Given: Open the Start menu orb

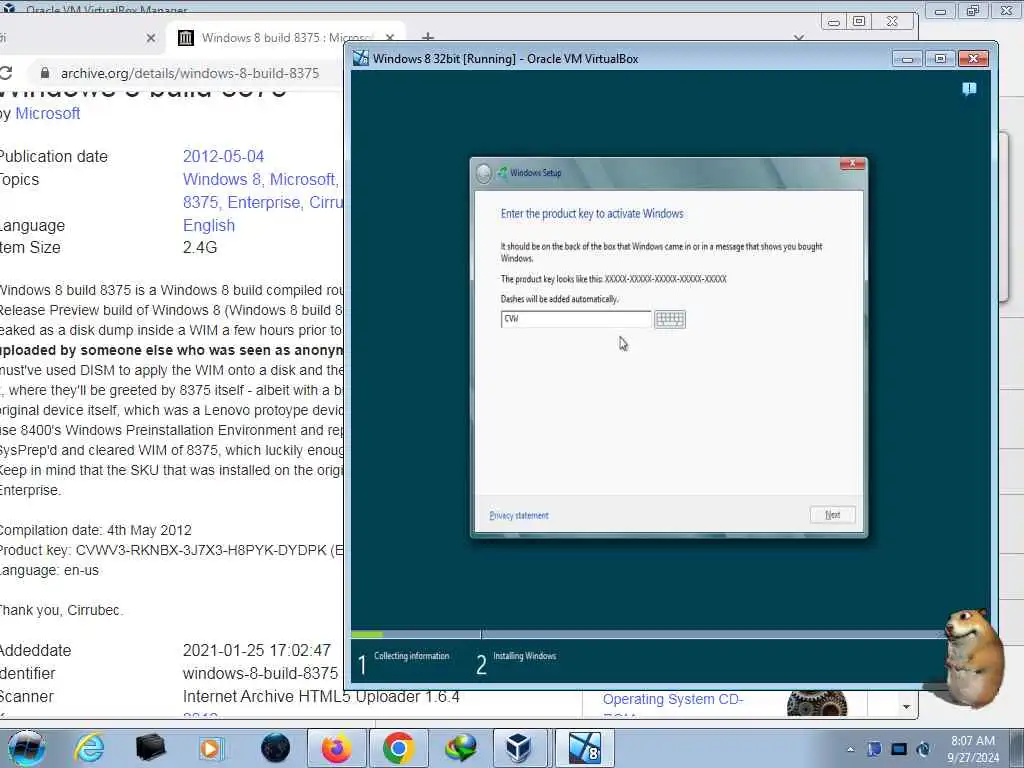Looking at the screenshot, I should (26, 748).
